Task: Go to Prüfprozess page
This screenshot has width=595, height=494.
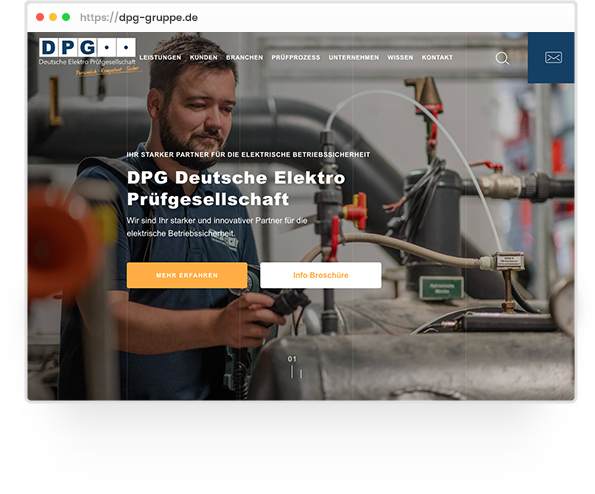Action: [x=296, y=57]
